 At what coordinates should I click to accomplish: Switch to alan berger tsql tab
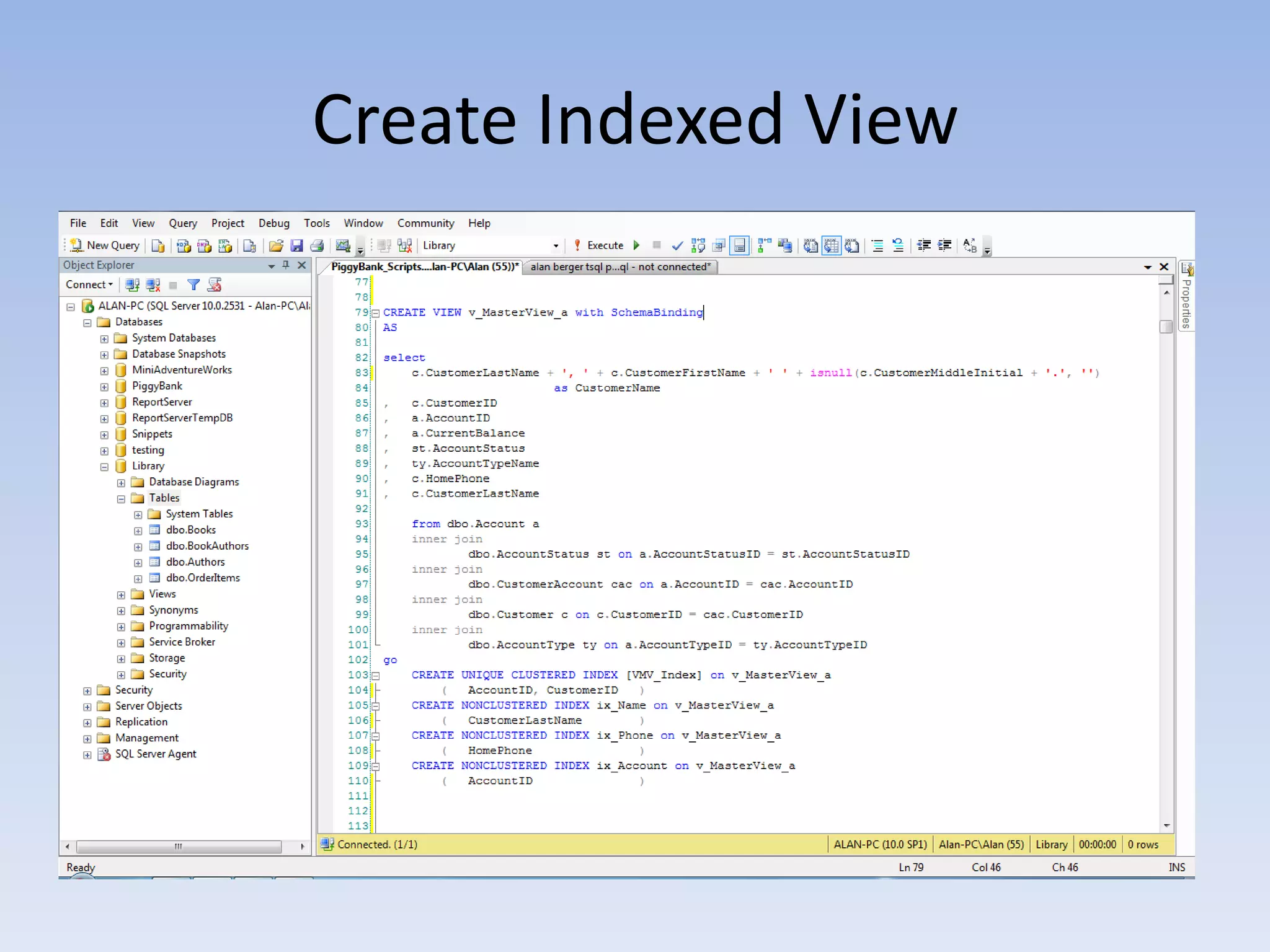pyautogui.click(x=621, y=267)
